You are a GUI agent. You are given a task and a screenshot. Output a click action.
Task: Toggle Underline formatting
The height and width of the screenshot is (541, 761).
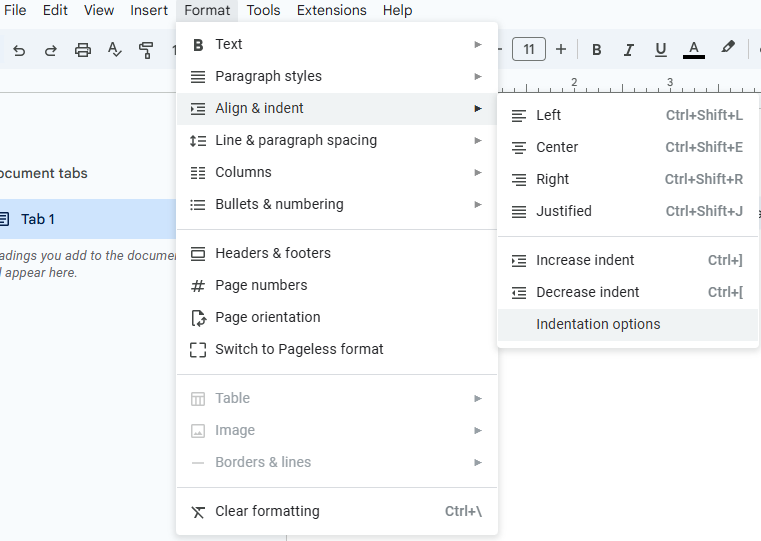point(661,49)
